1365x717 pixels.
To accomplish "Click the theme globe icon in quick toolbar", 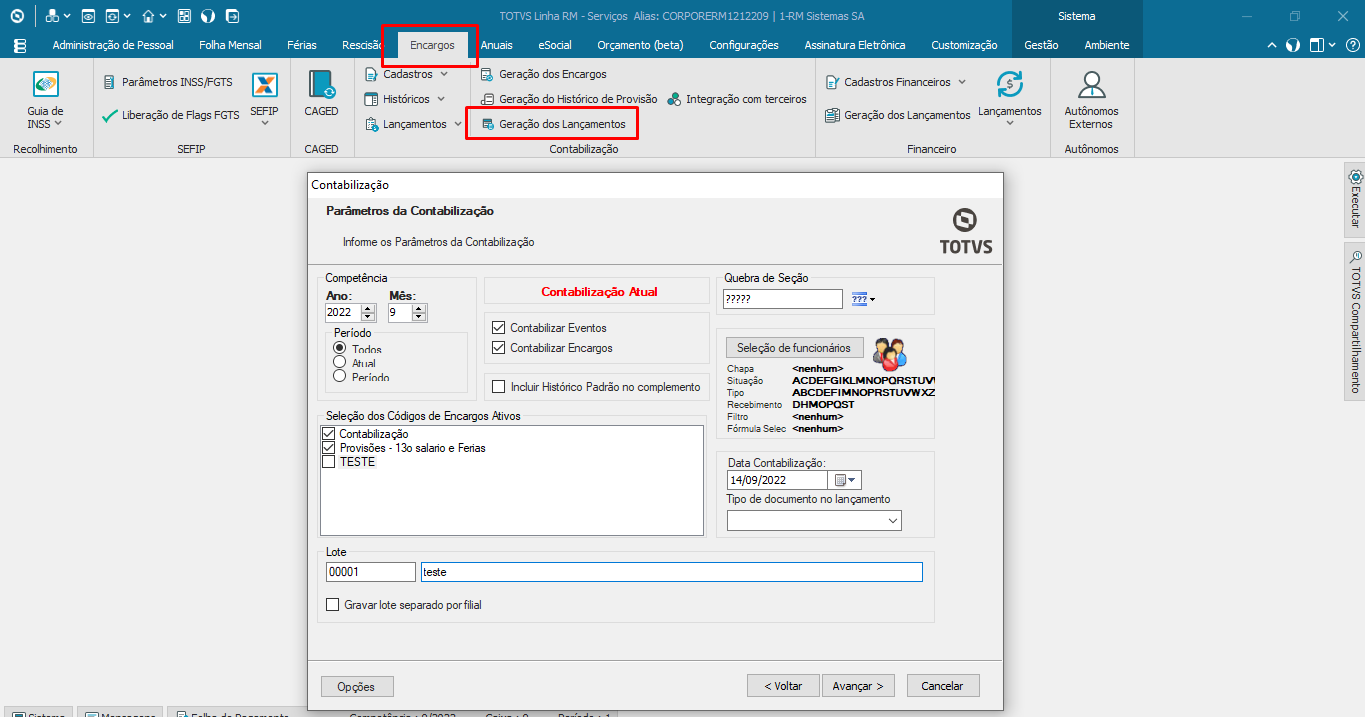I will pyautogui.click(x=208, y=16).
